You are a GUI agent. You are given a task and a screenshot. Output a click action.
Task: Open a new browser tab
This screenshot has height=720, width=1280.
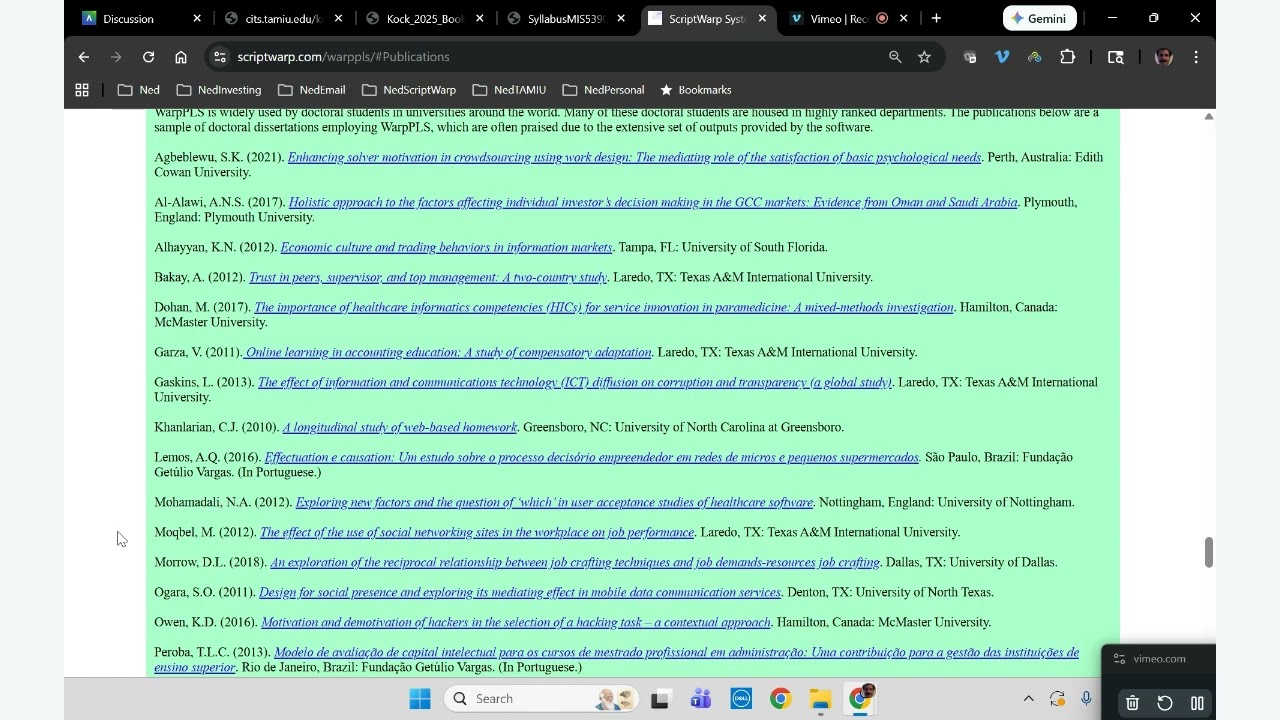(936, 18)
